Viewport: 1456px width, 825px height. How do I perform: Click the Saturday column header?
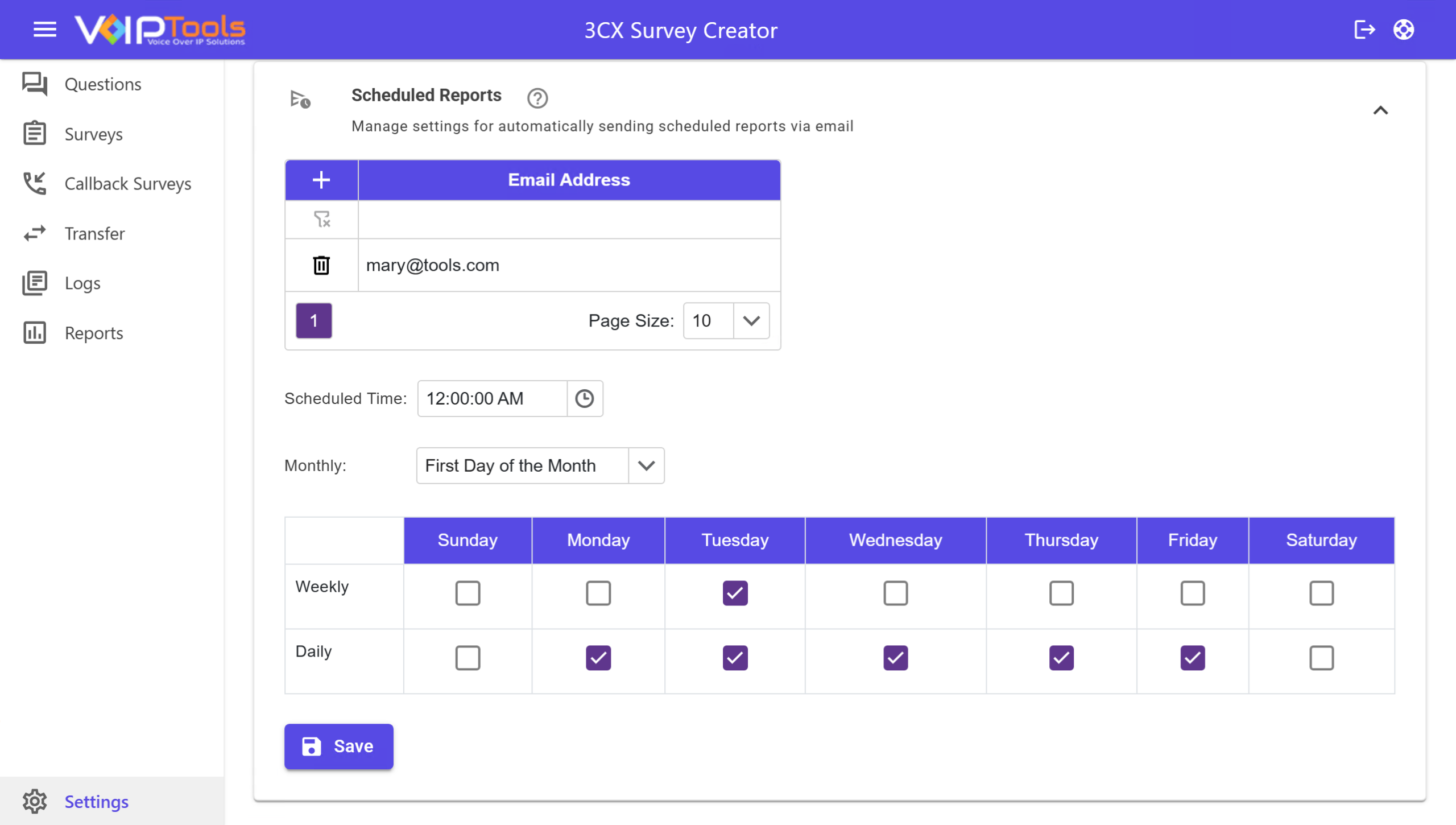coord(1321,540)
